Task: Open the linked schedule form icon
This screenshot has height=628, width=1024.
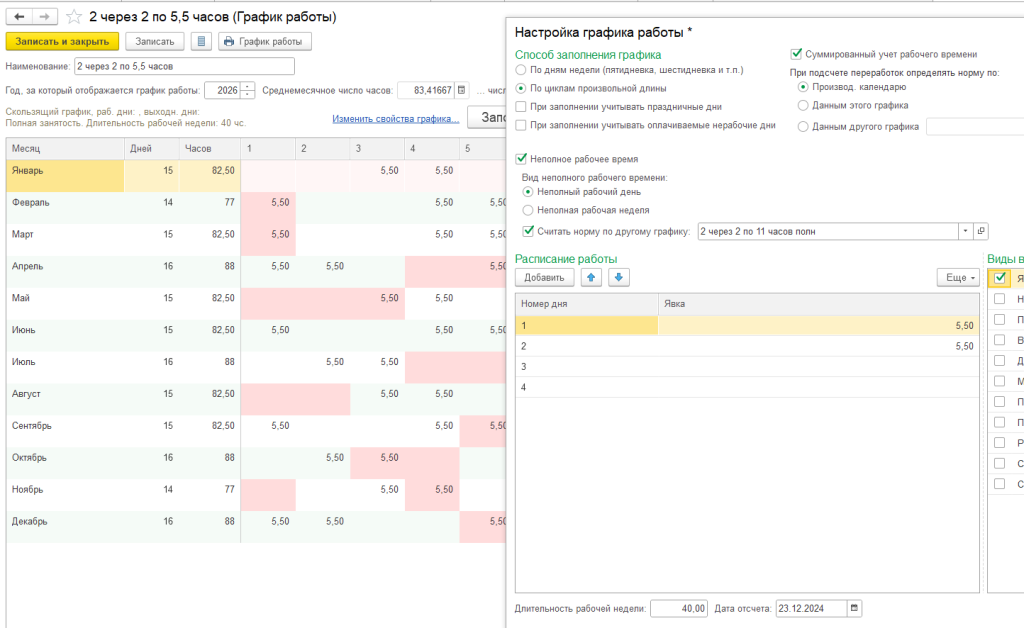Action: point(981,232)
